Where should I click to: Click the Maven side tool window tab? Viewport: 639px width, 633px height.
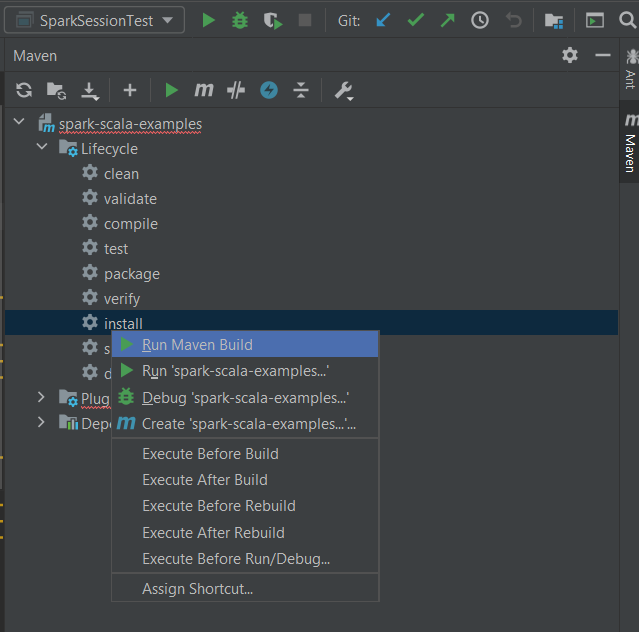630,142
